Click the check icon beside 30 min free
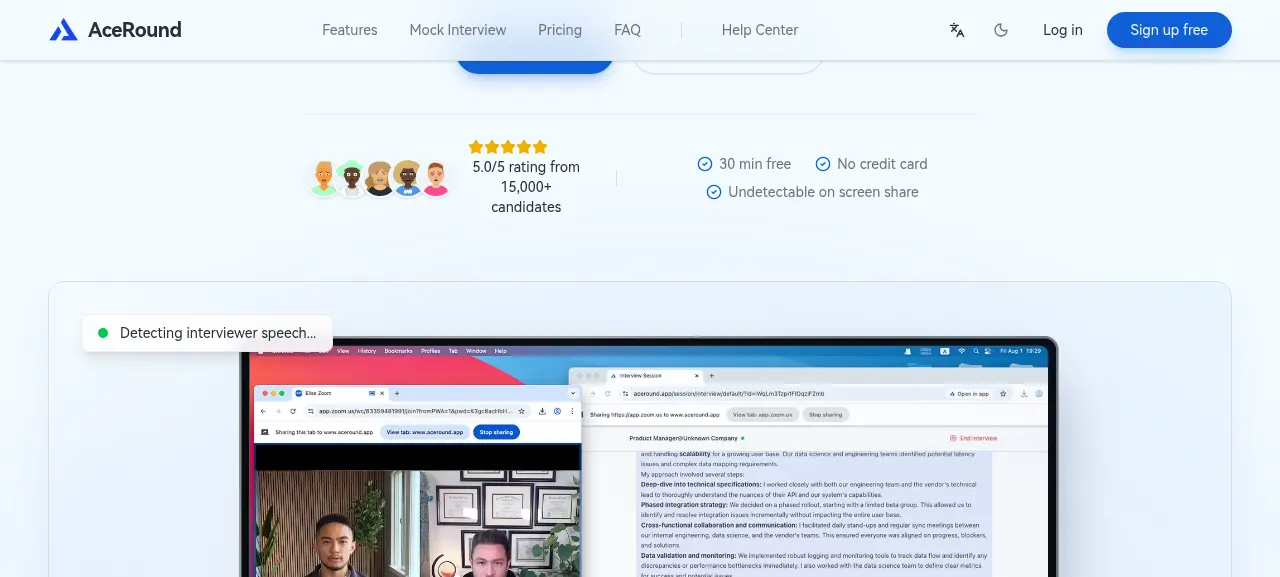Image resolution: width=1280 pixels, height=577 pixels. (x=705, y=164)
